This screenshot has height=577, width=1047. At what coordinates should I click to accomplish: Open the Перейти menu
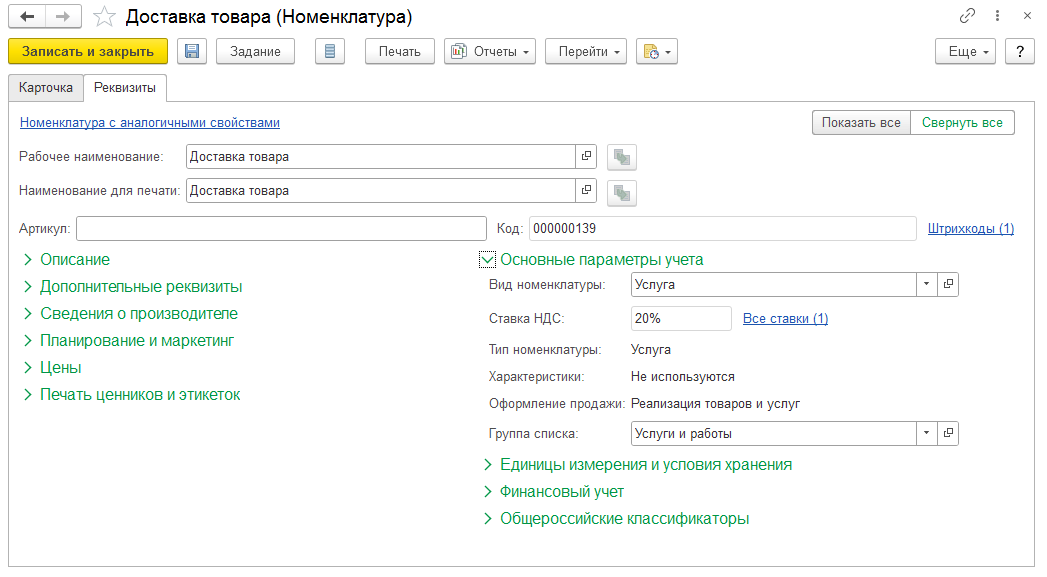click(x=585, y=52)
